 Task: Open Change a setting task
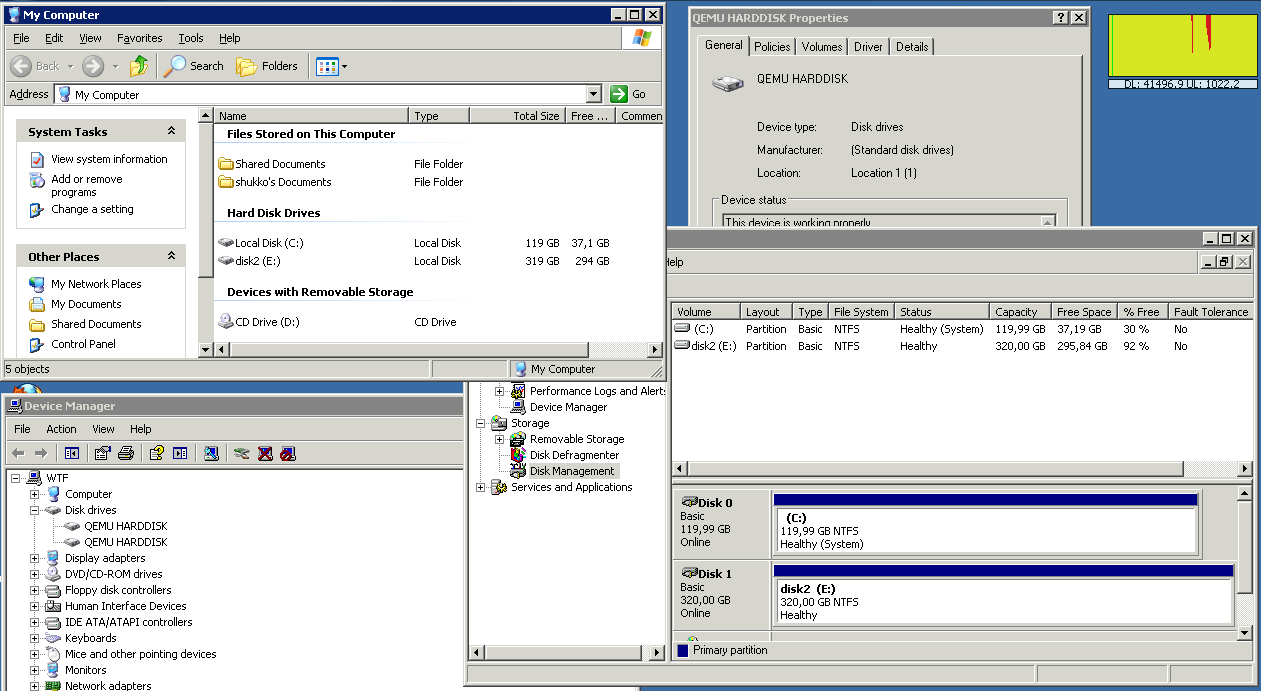[92, 209]
